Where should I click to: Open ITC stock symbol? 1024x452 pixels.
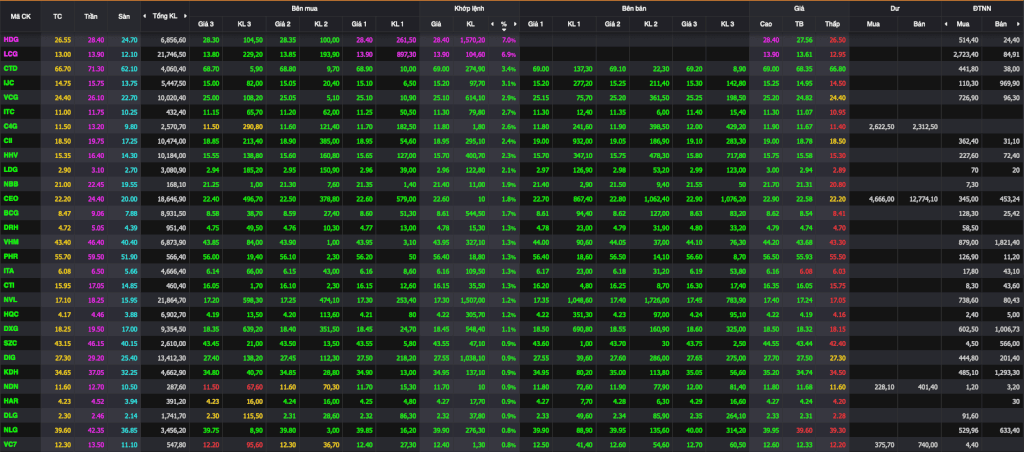[10, 111]
